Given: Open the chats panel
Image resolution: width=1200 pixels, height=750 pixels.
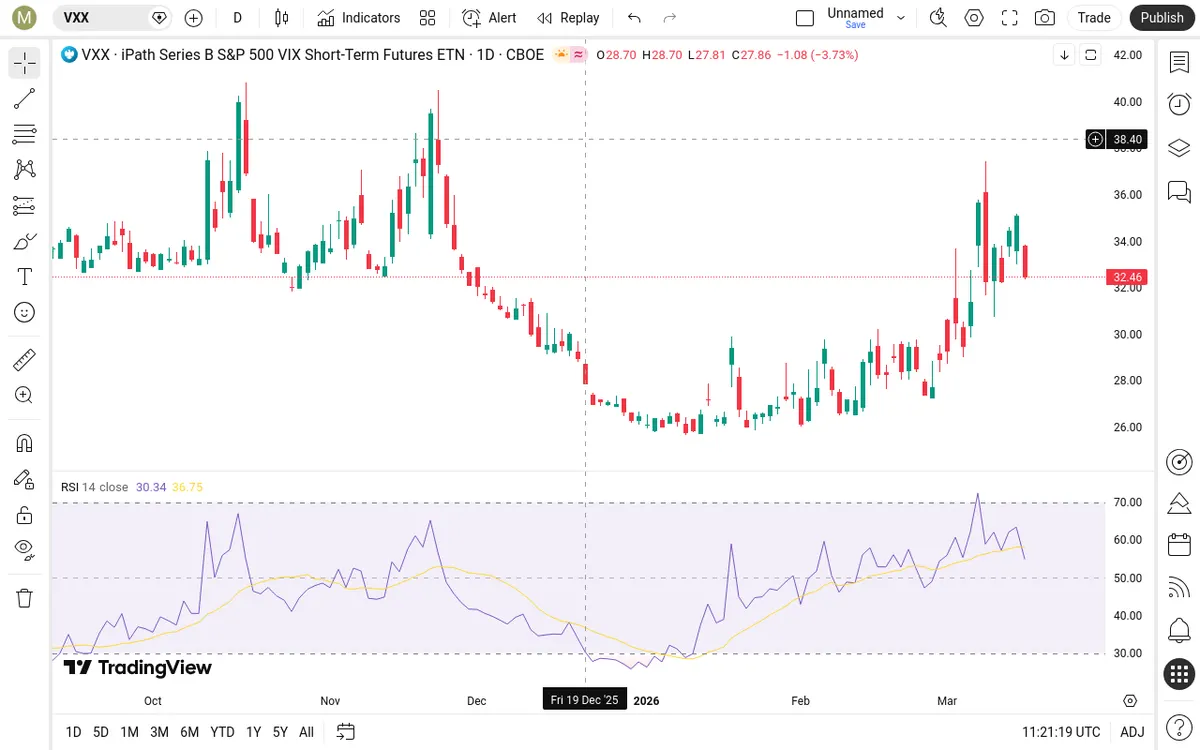Looking at the screenshot, I should pyautogui.click(x=1179, y=191).
